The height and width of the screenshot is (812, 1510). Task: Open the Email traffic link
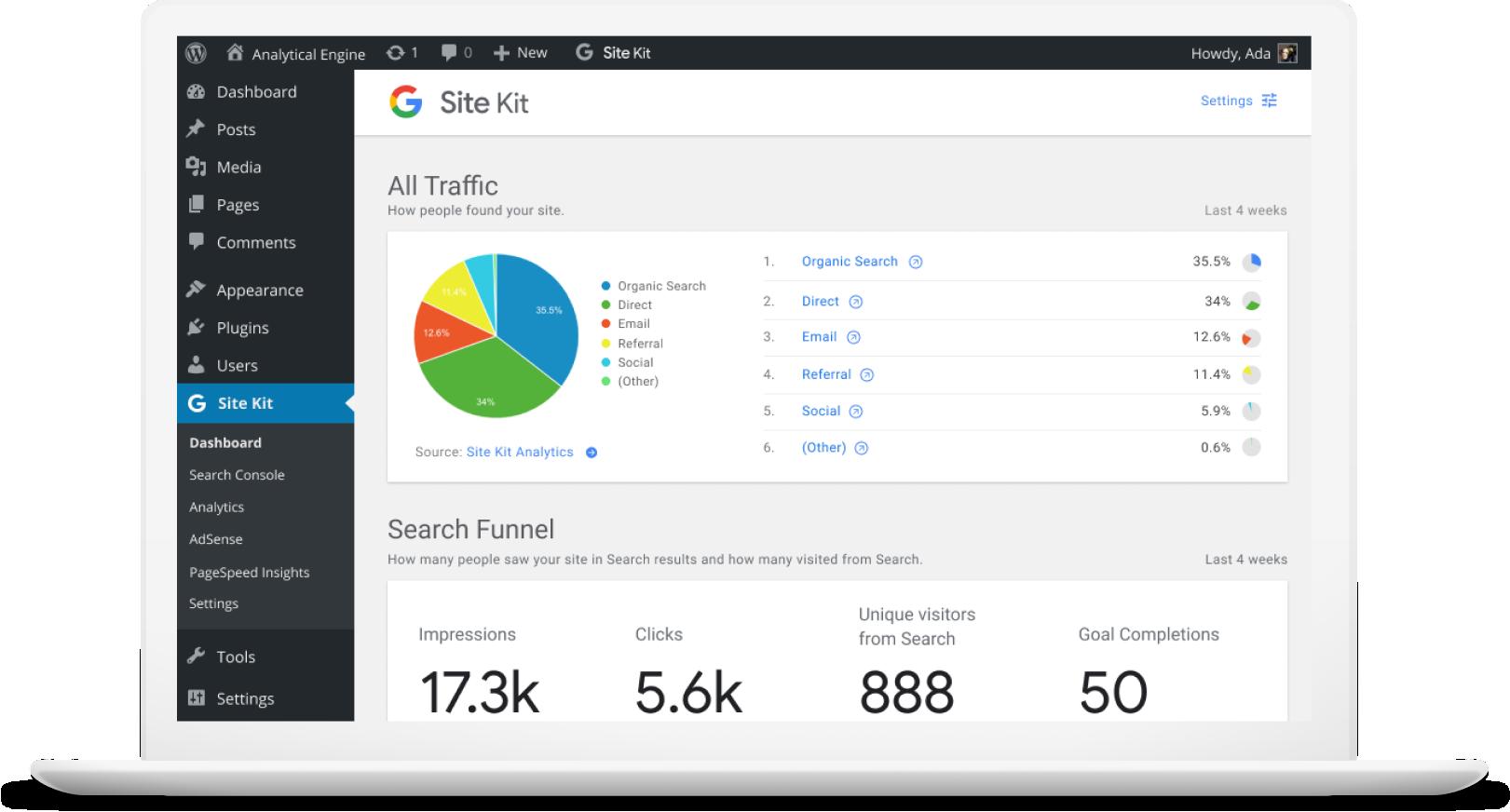click(x=819, y=337)
